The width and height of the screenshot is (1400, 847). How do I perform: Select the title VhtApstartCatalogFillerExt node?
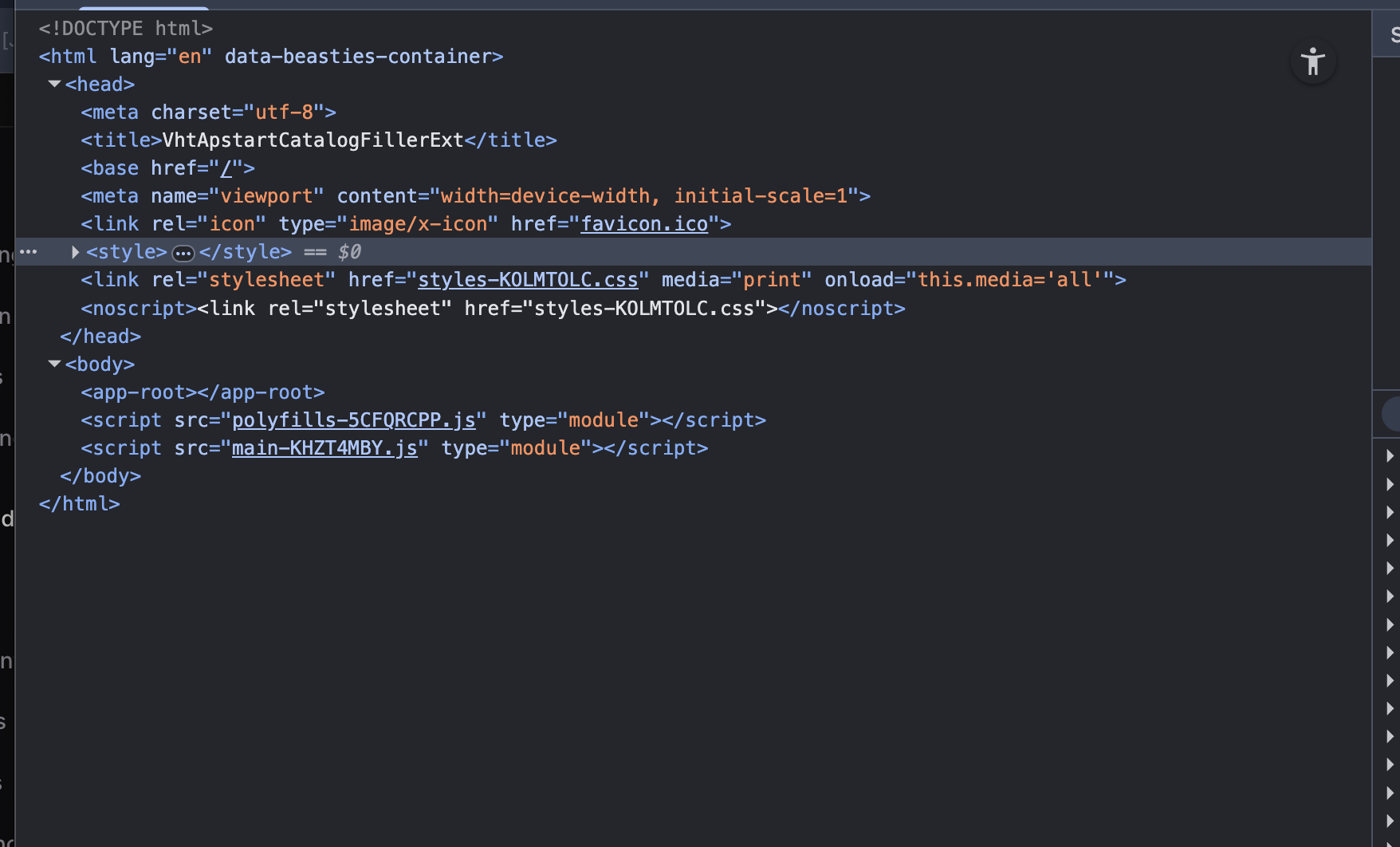(x=319, y=140)
